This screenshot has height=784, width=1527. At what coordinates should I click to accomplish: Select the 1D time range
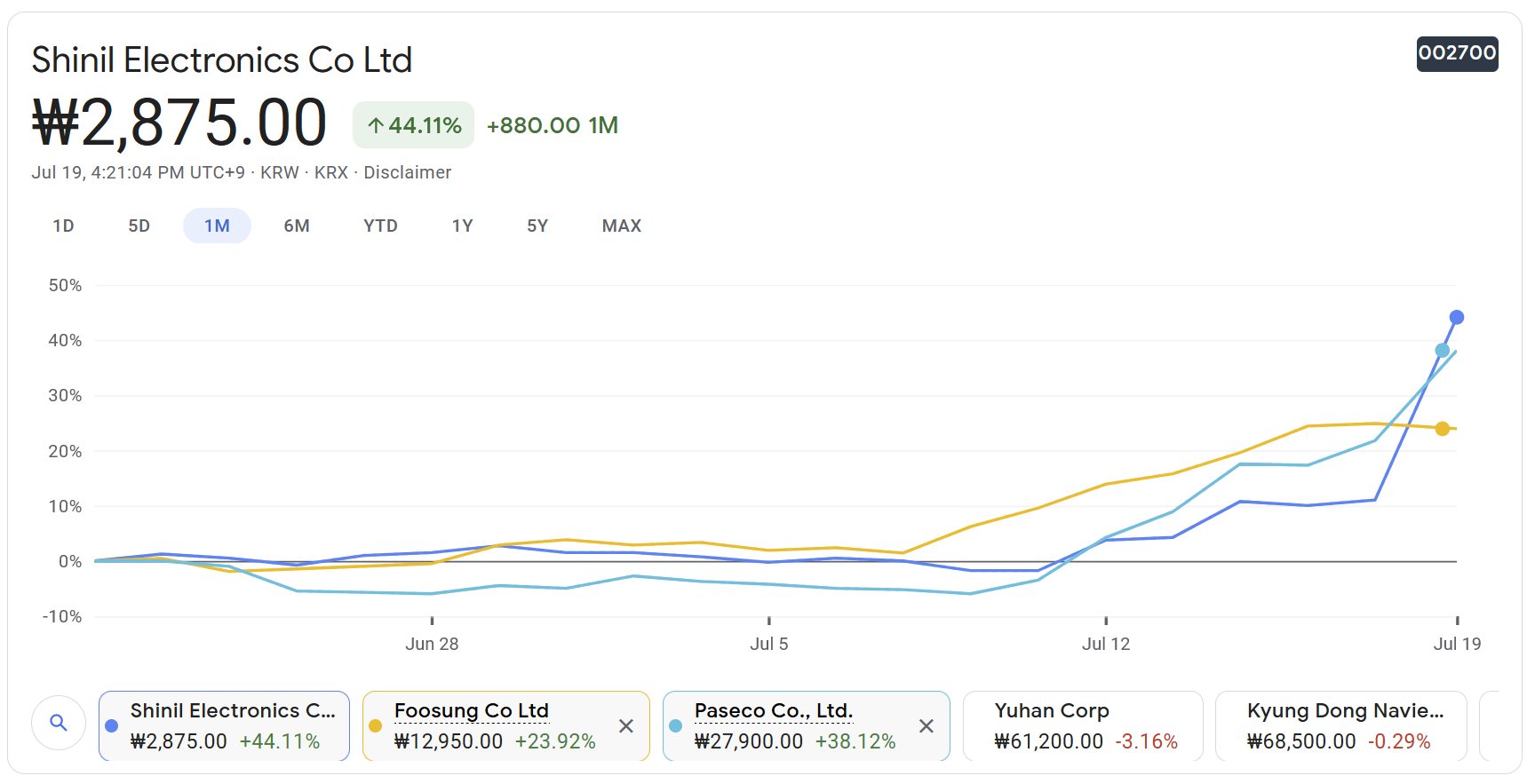pos(63,226)
